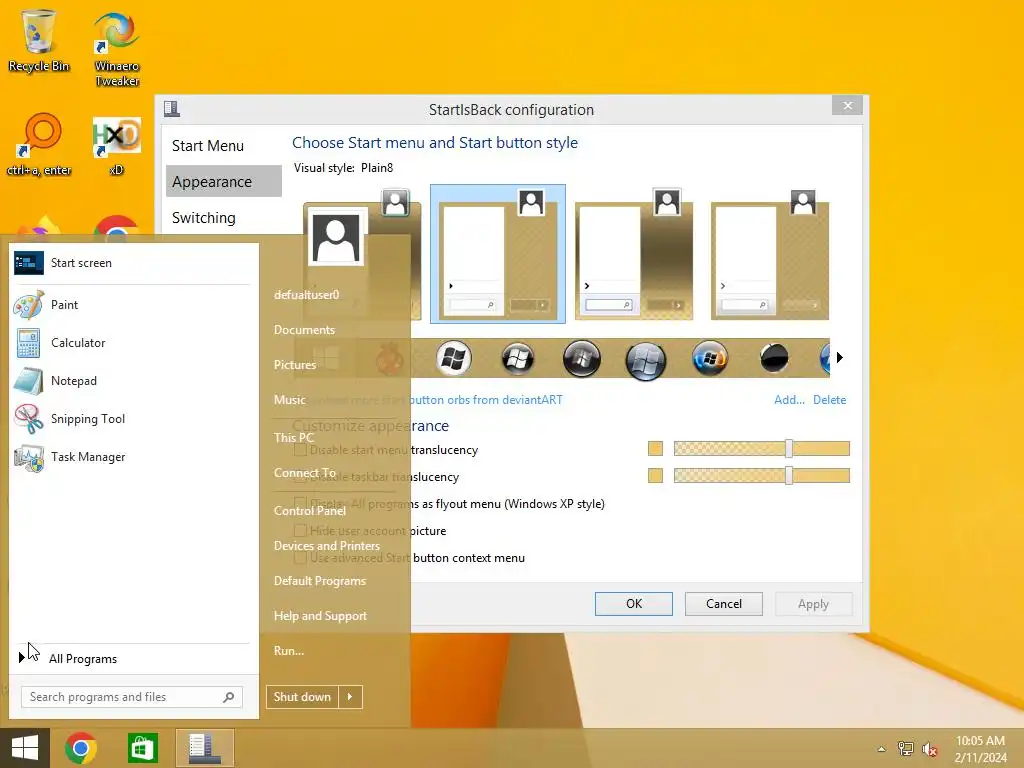Select the third Start menu style thumbnail
Viewport: 1024px width, 768px height.
point(634,254)
